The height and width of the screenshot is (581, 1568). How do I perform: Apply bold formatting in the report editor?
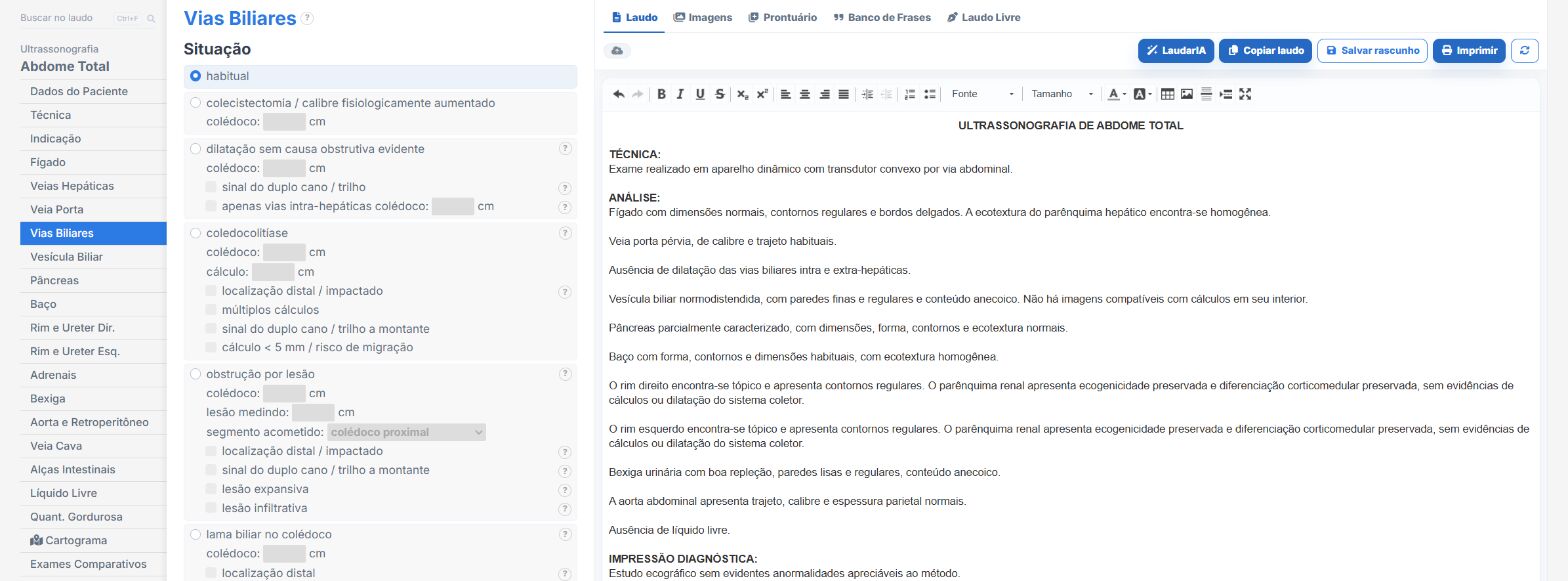(661, 94)
